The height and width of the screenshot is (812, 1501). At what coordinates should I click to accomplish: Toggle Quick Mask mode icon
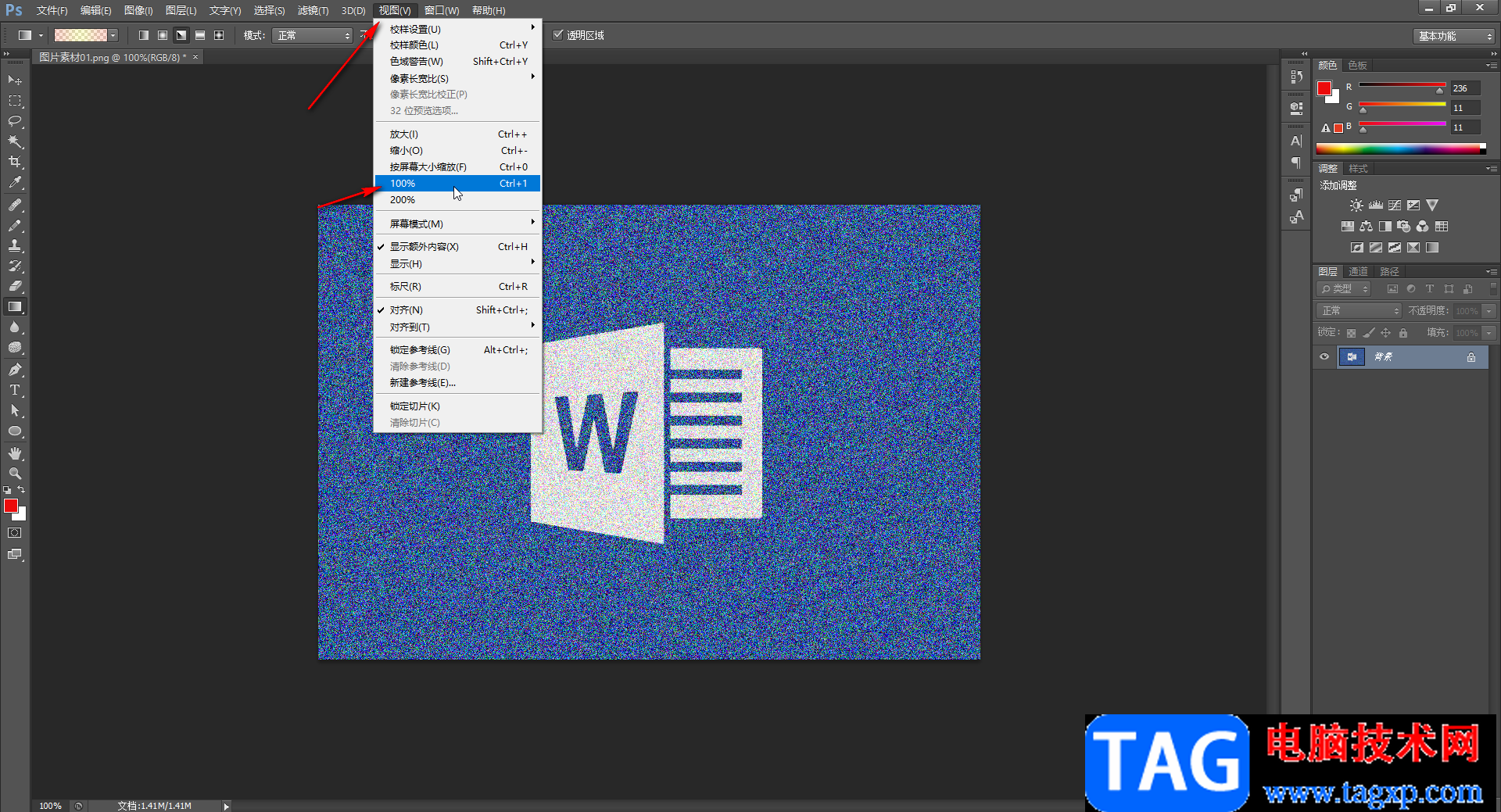pos(15,533)
